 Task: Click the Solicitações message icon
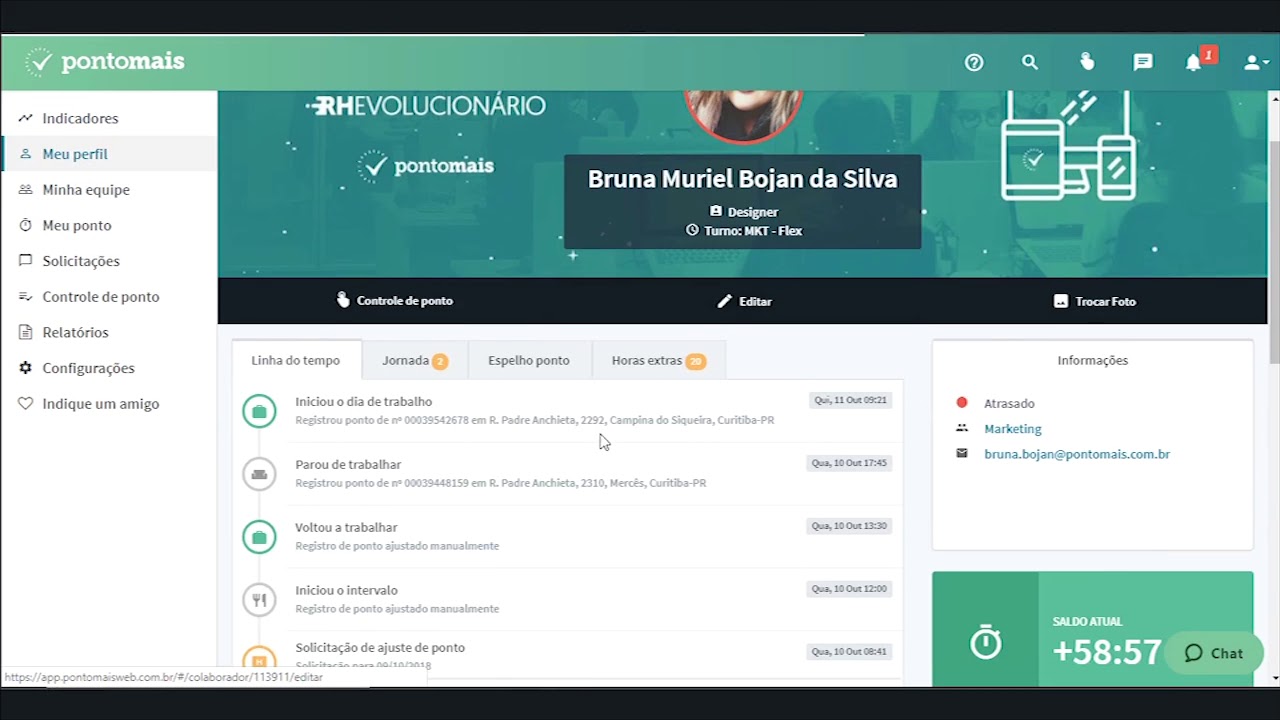tap(25, 261)
